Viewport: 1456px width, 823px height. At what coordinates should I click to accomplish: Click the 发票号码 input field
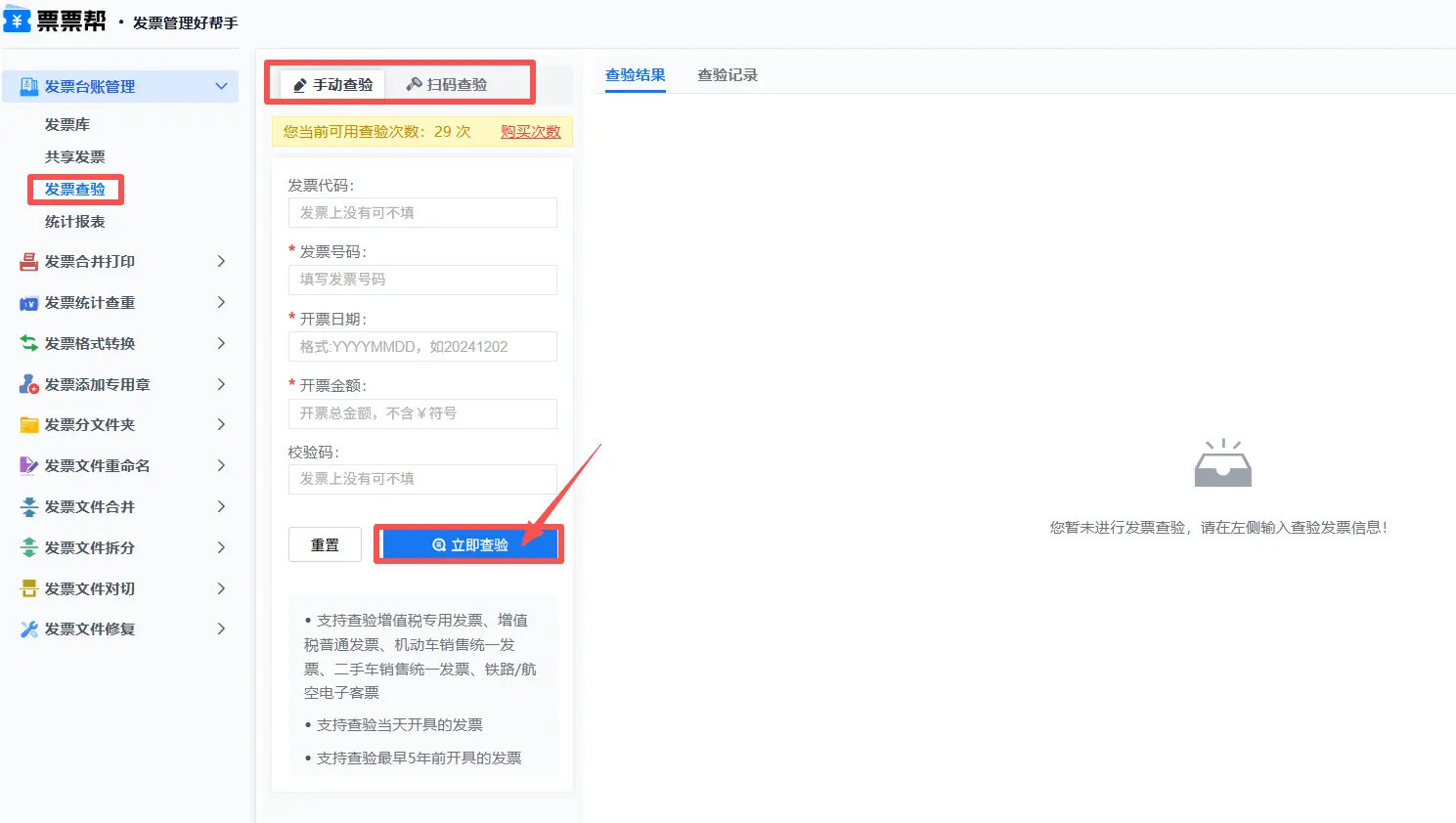coord(422,280)
